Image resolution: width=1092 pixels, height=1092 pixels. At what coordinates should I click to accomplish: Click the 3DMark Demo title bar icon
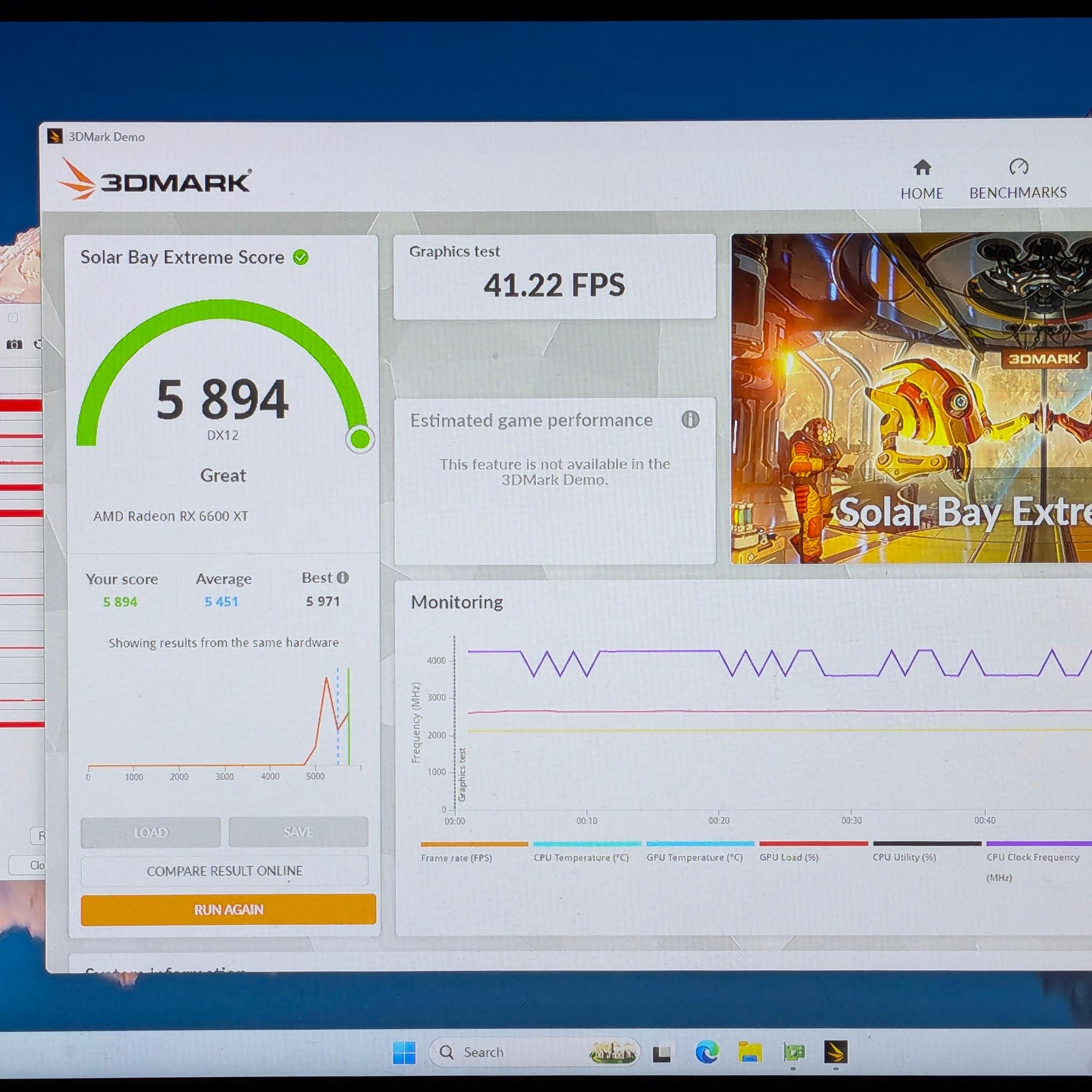[55, 137]
